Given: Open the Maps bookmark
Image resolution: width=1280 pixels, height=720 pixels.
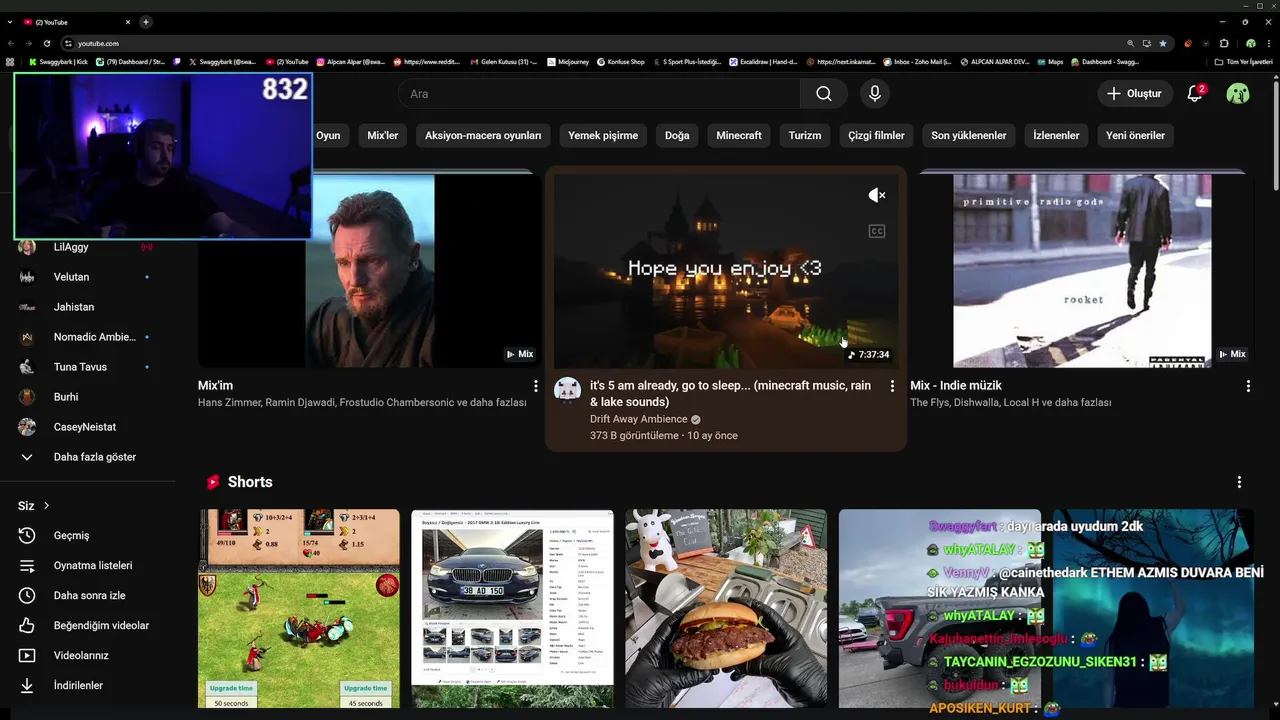Looking at the screenshot, I should 1050,62.
